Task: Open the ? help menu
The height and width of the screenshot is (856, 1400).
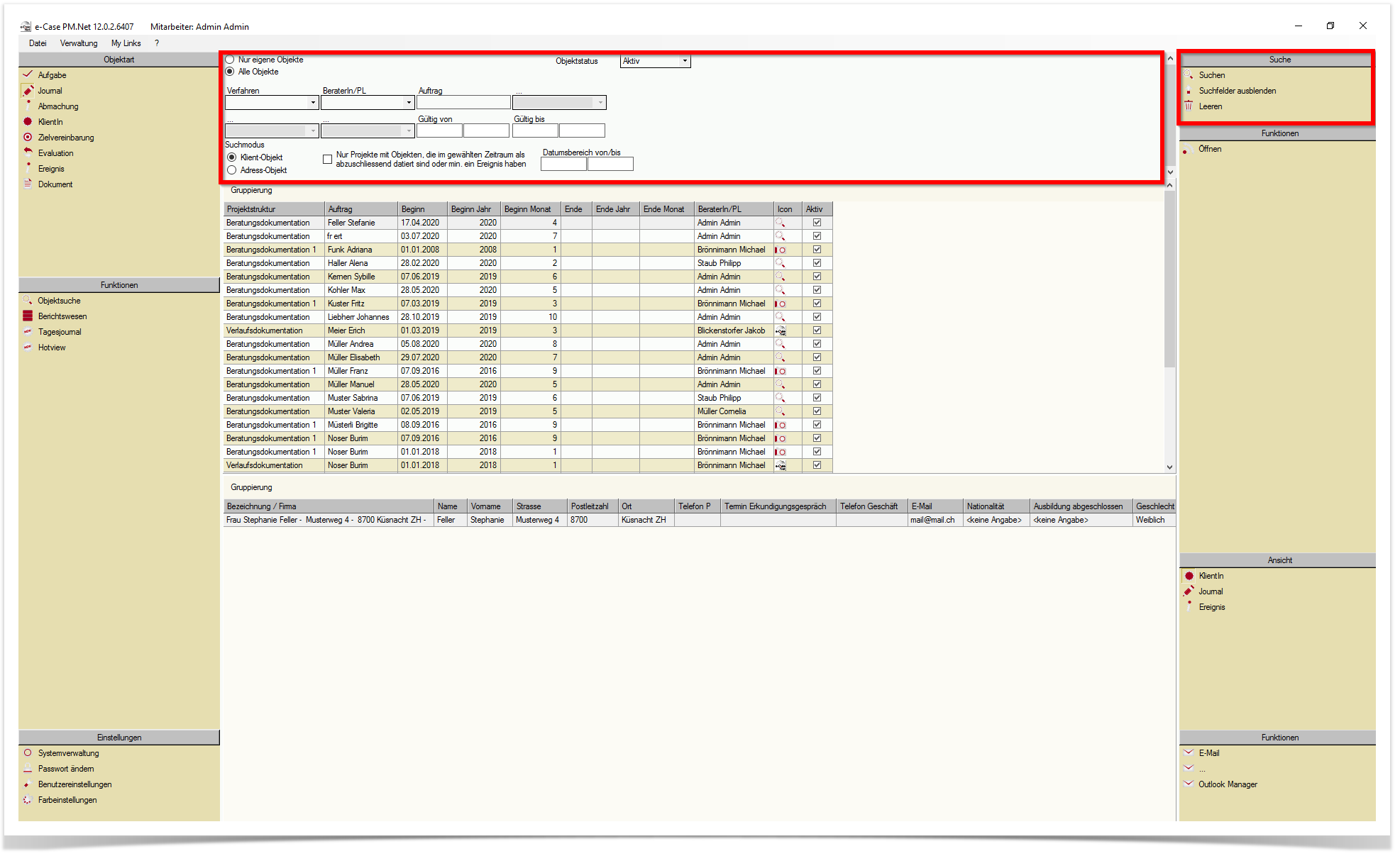Action: tap(157, 43)
